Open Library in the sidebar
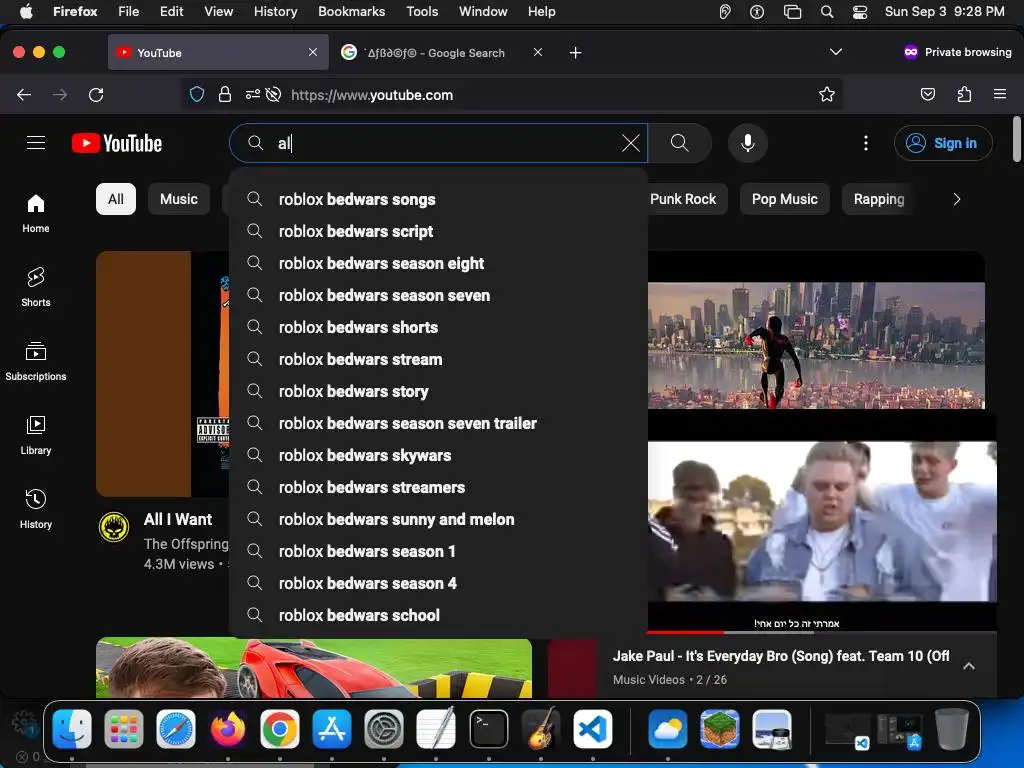1024x768 pixels. pyautogui.click(x=36, y=435)
